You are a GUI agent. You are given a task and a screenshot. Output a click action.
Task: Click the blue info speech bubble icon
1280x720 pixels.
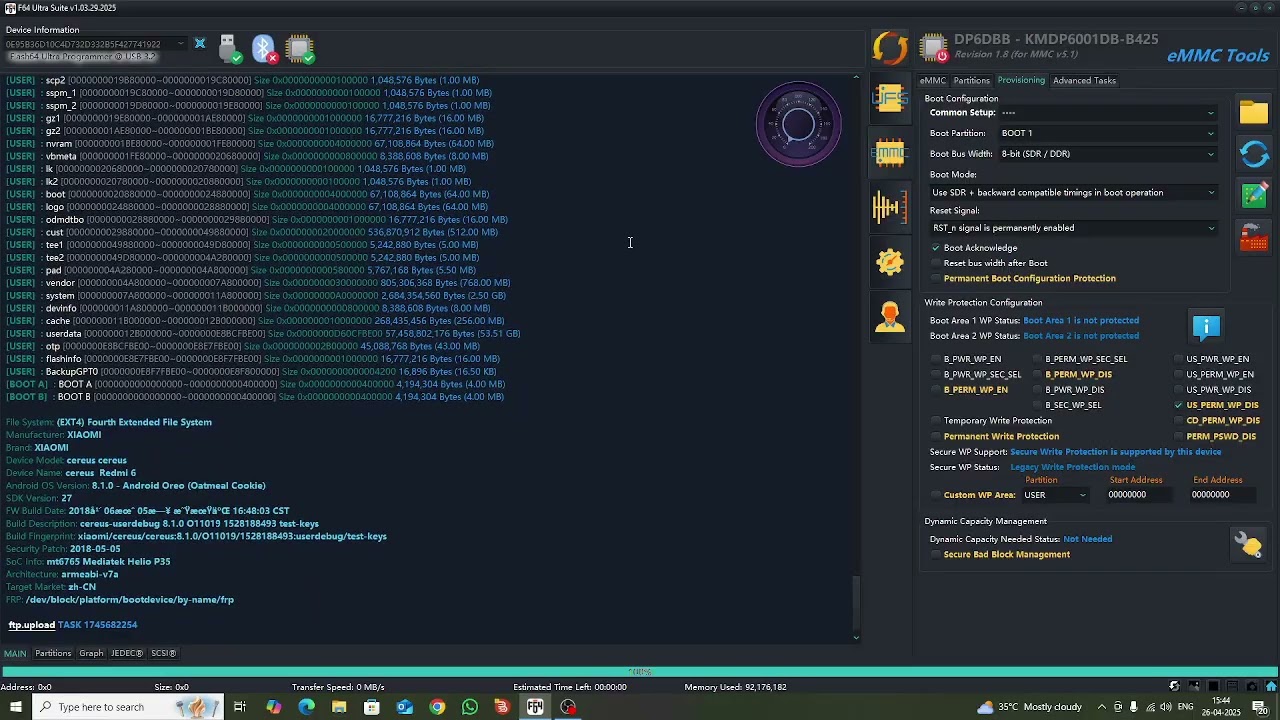point(1206,327)
